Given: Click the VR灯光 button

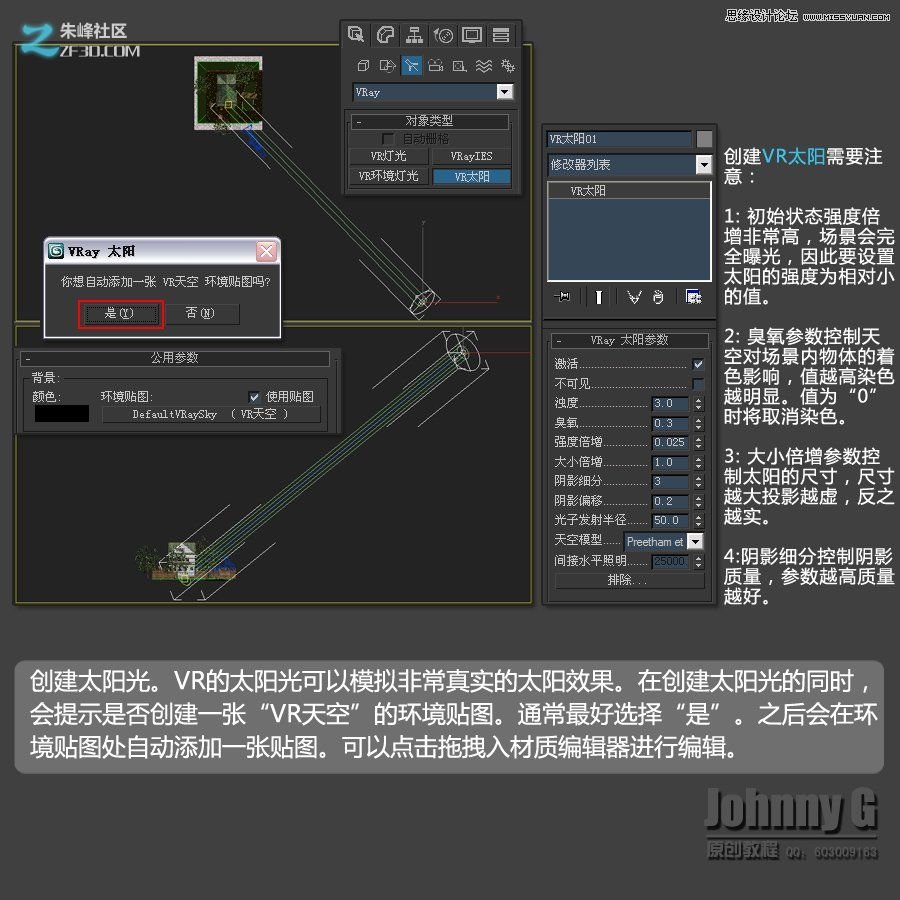Looking at the screenshot, I should click(389, 156).
